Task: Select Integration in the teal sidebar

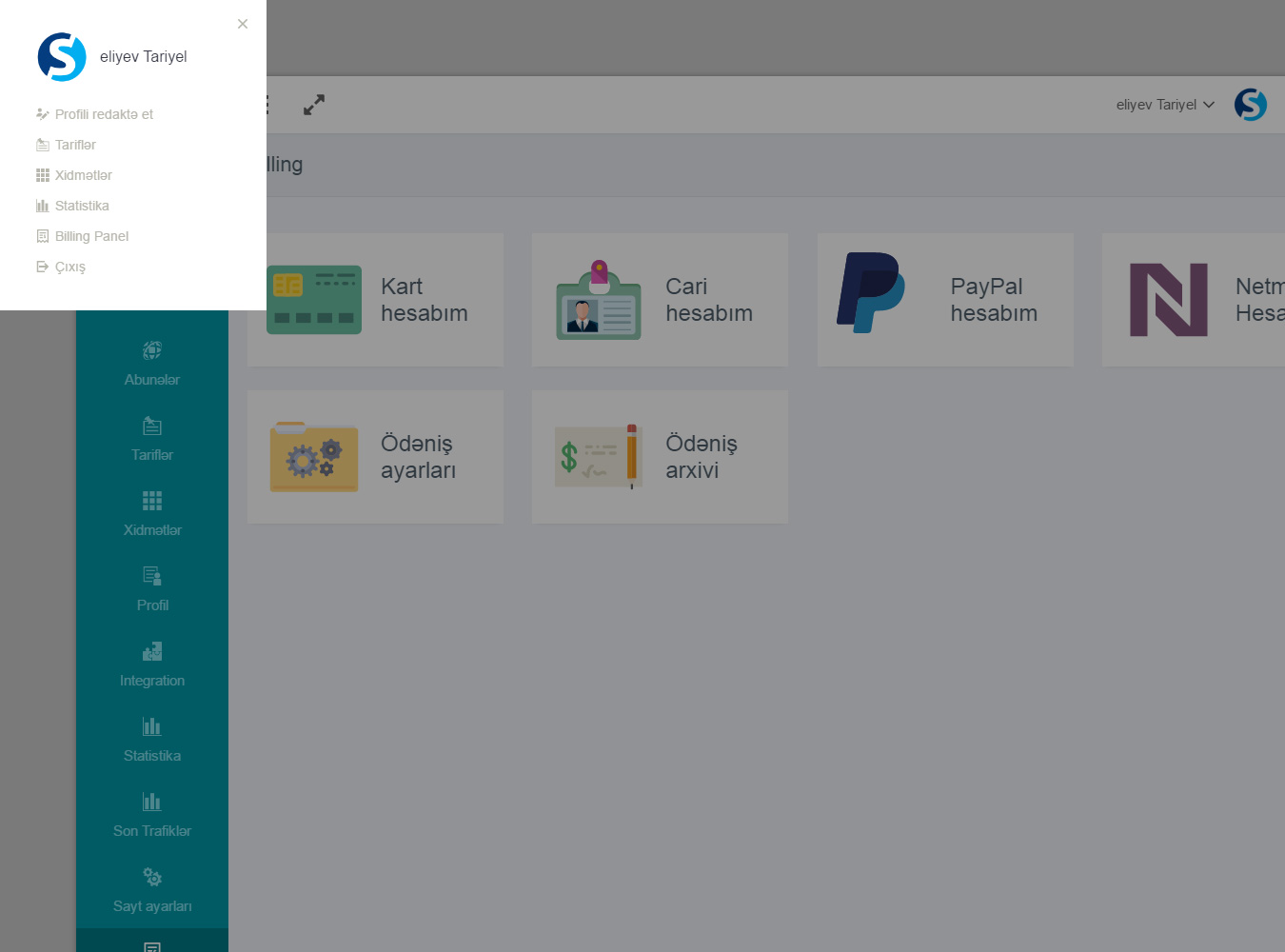Action: (152, 664)
